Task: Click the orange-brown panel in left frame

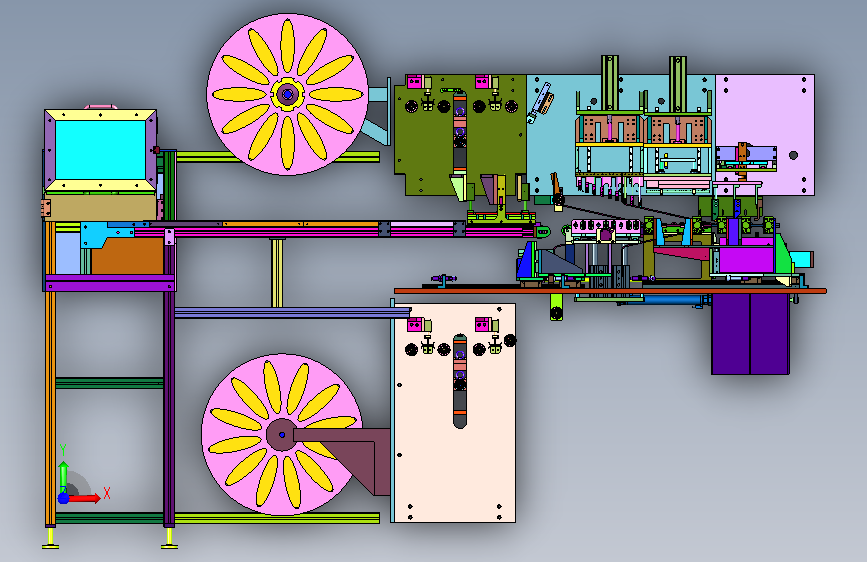Action: pyautogui.click(x=128, y=258)
